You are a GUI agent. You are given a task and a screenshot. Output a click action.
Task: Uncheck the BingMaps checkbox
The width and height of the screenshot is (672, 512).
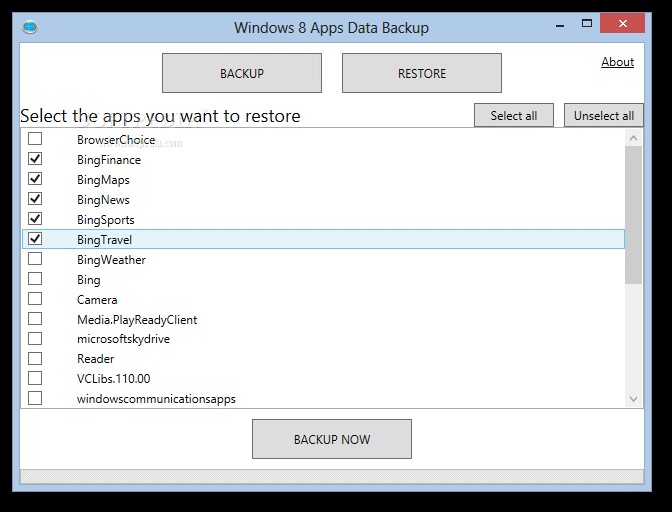35,179
